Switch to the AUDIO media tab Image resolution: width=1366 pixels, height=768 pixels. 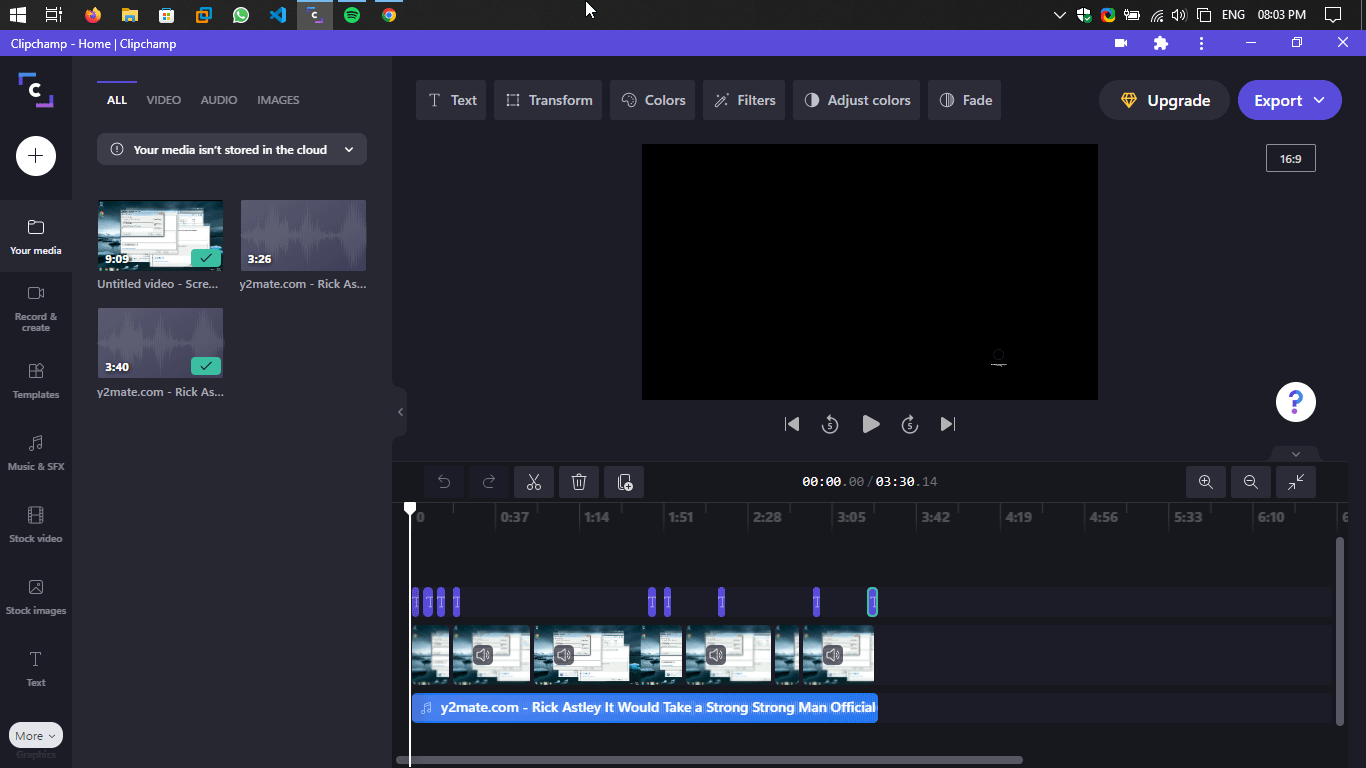(219, 100)
